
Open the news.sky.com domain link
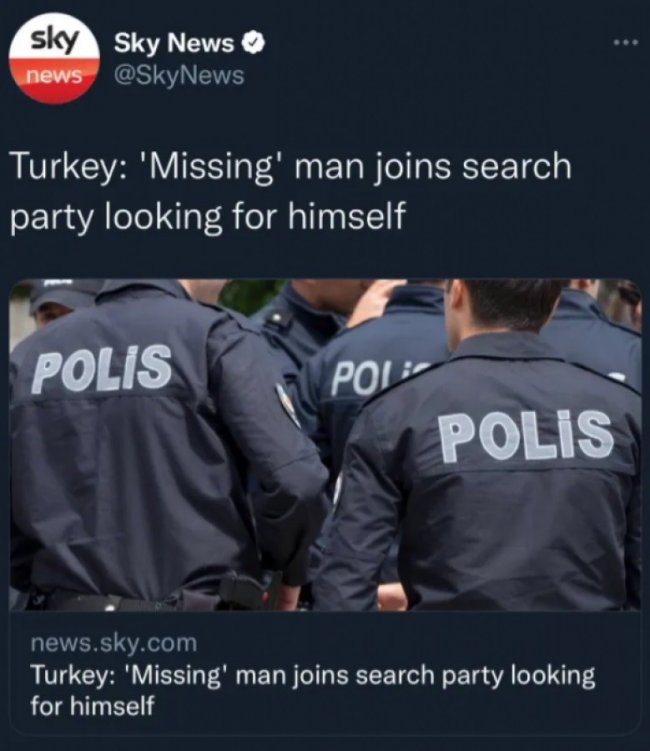pyautogui.click(x=114, y=642)
